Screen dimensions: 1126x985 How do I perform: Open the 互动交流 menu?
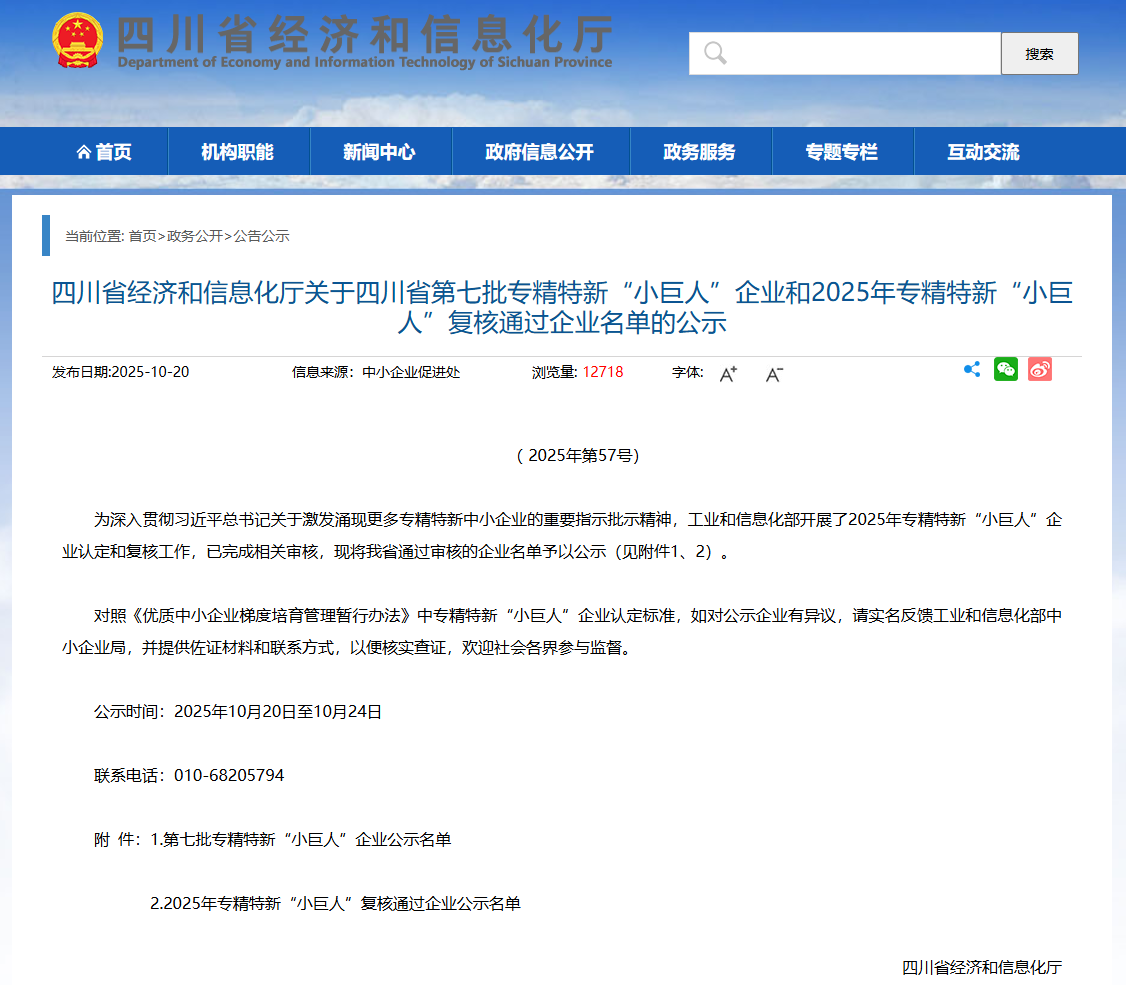(x=983, y=152)
